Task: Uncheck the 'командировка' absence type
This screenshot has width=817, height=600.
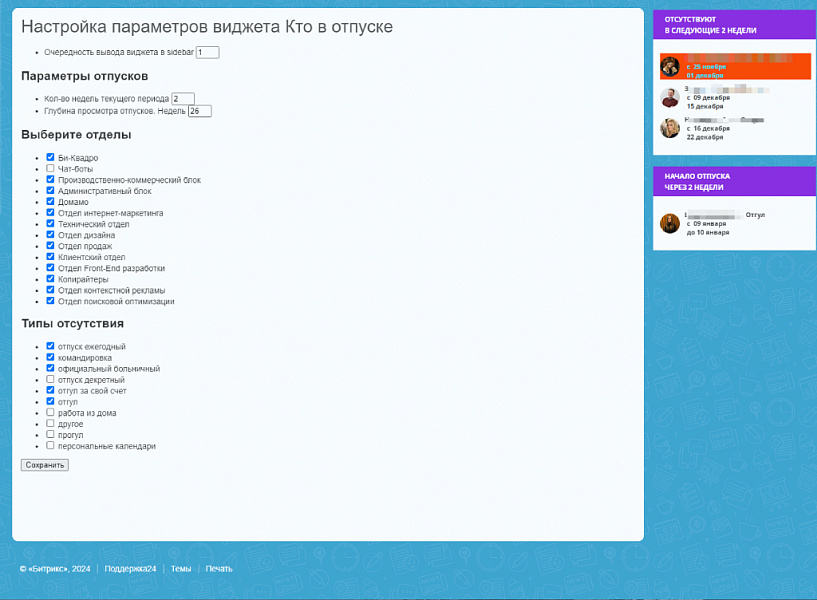Action: pos(48,357)
